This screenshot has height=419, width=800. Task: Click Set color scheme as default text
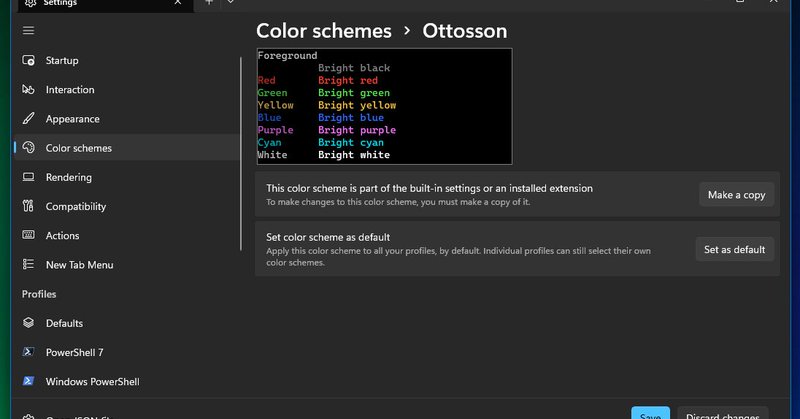click(328, 237)
